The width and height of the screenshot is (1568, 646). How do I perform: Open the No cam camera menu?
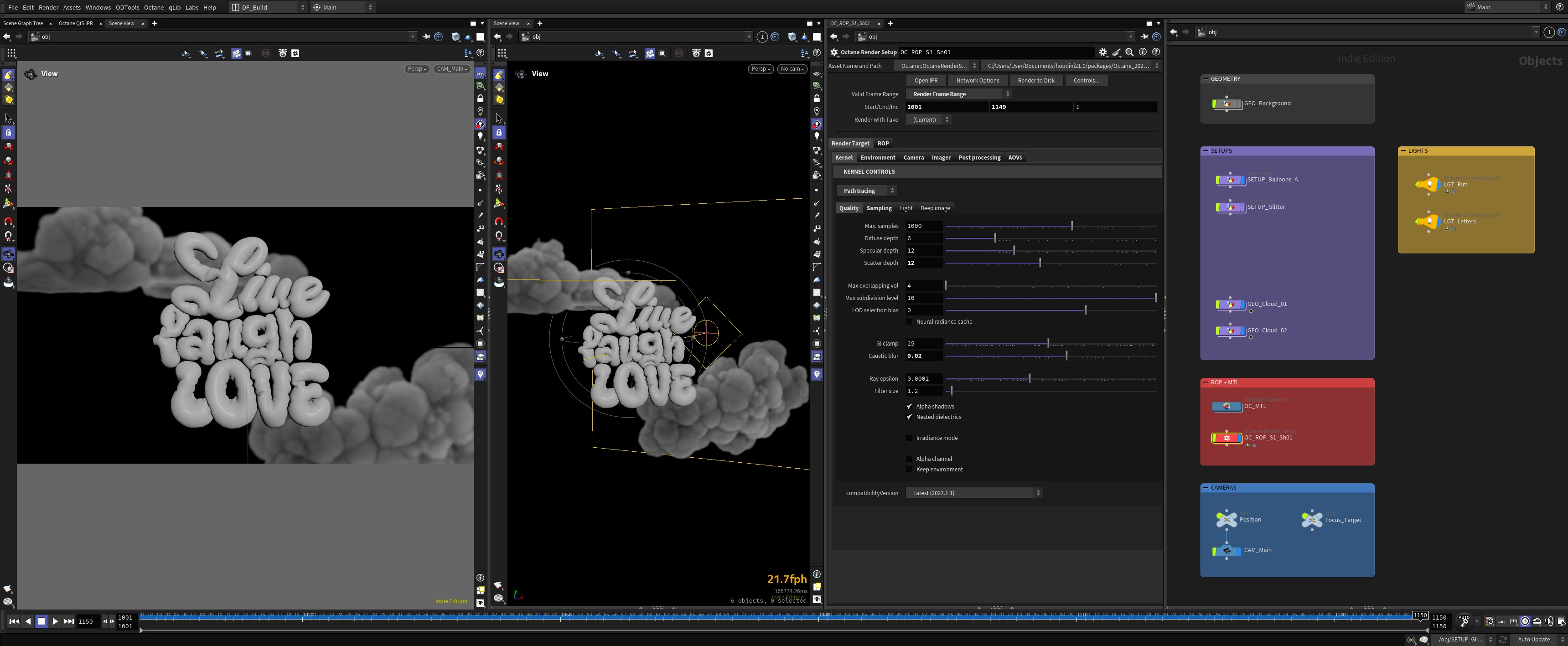pyautogui.click(x=792, y=69)
